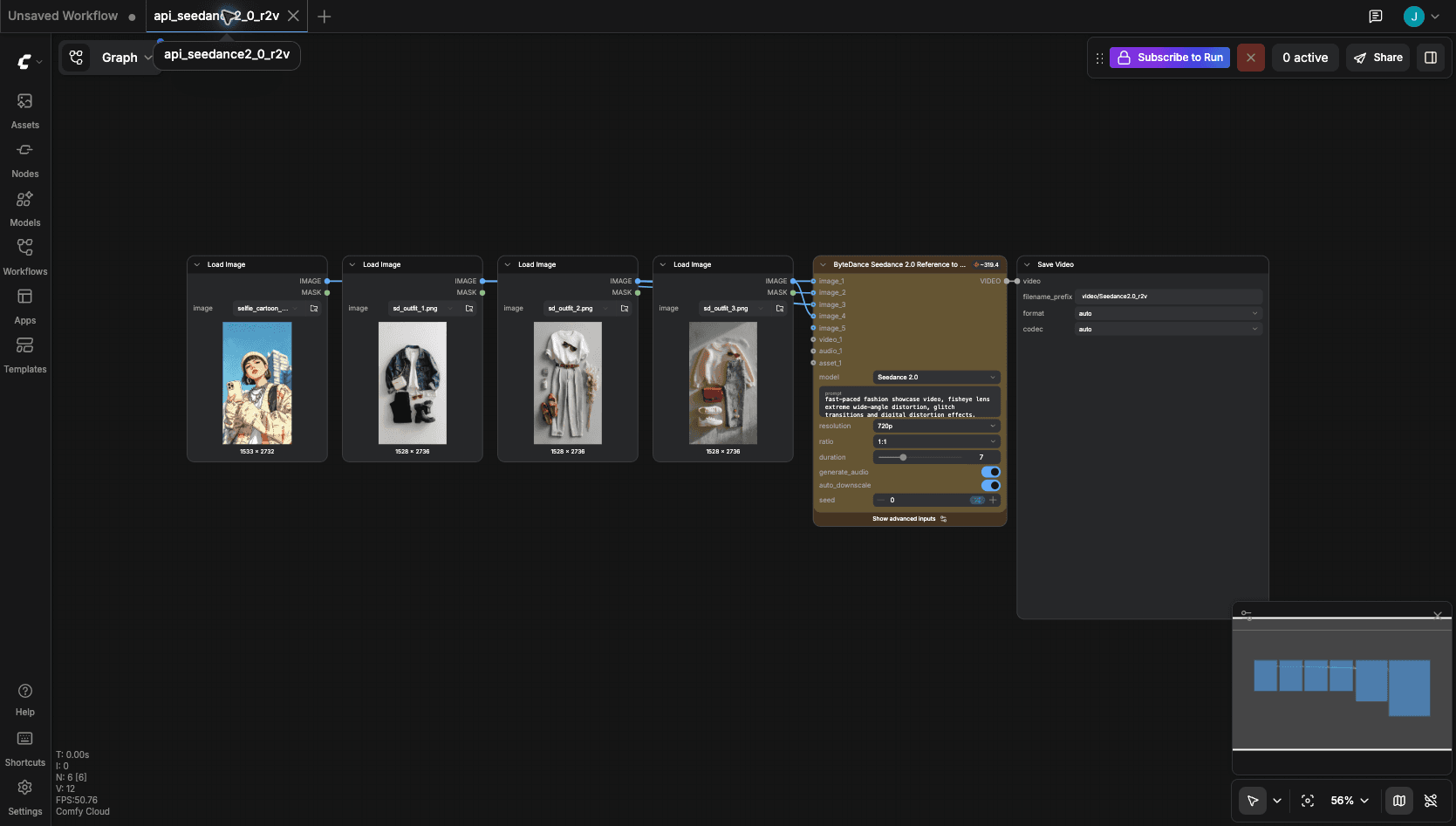Toggle generate_audio switch

991,472
